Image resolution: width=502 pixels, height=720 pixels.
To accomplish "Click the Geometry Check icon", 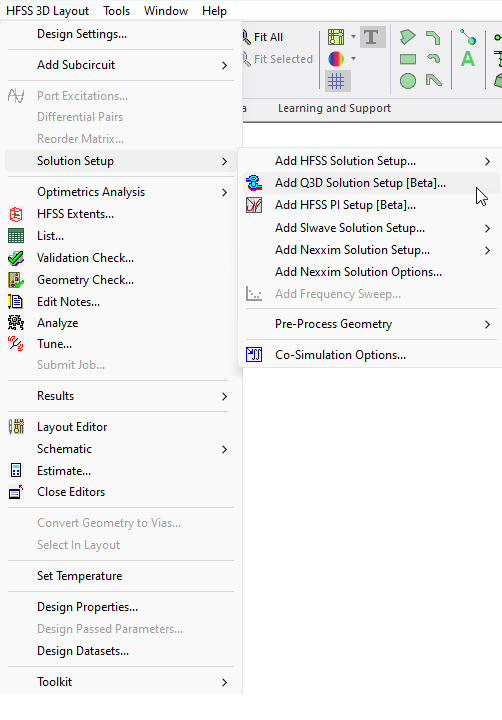I will pos(16,280).
